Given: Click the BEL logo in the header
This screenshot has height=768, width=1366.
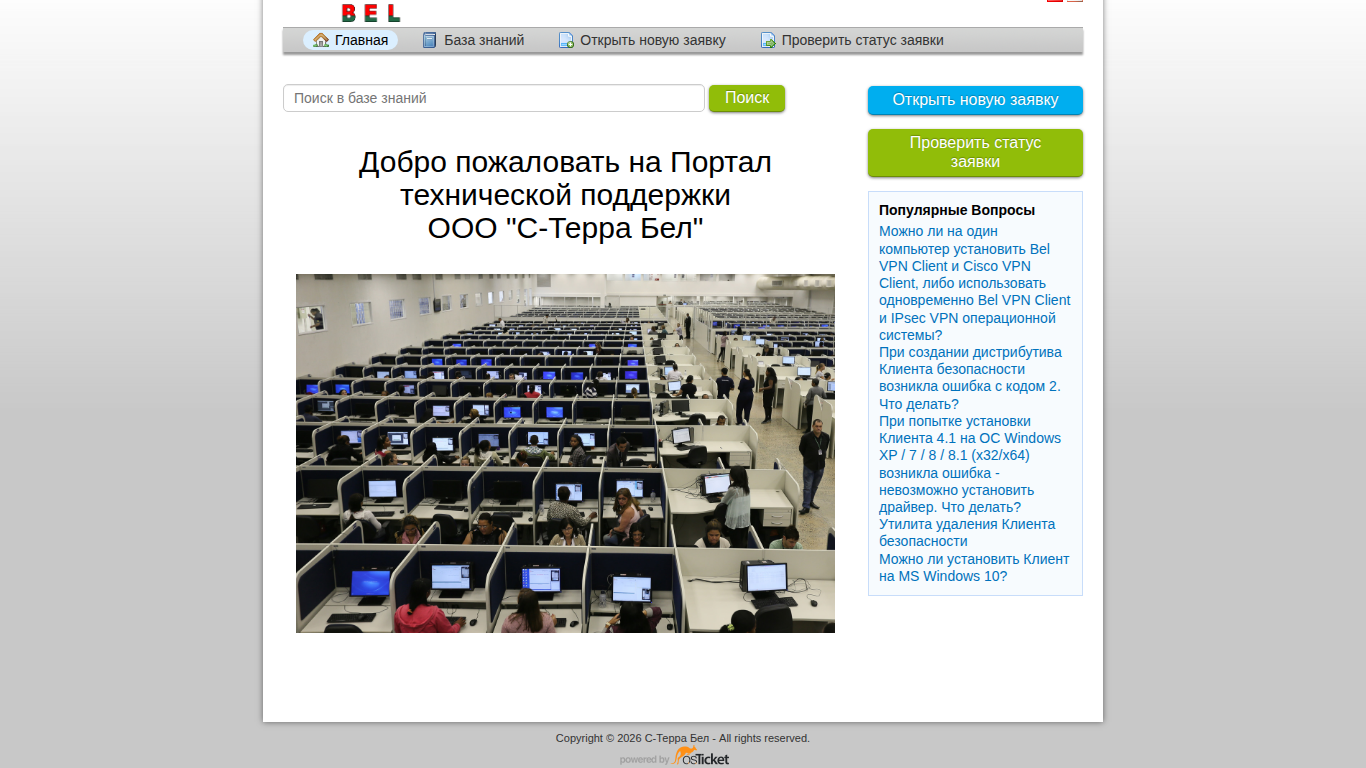Looking at the screenshot, I should click(371, 12).
